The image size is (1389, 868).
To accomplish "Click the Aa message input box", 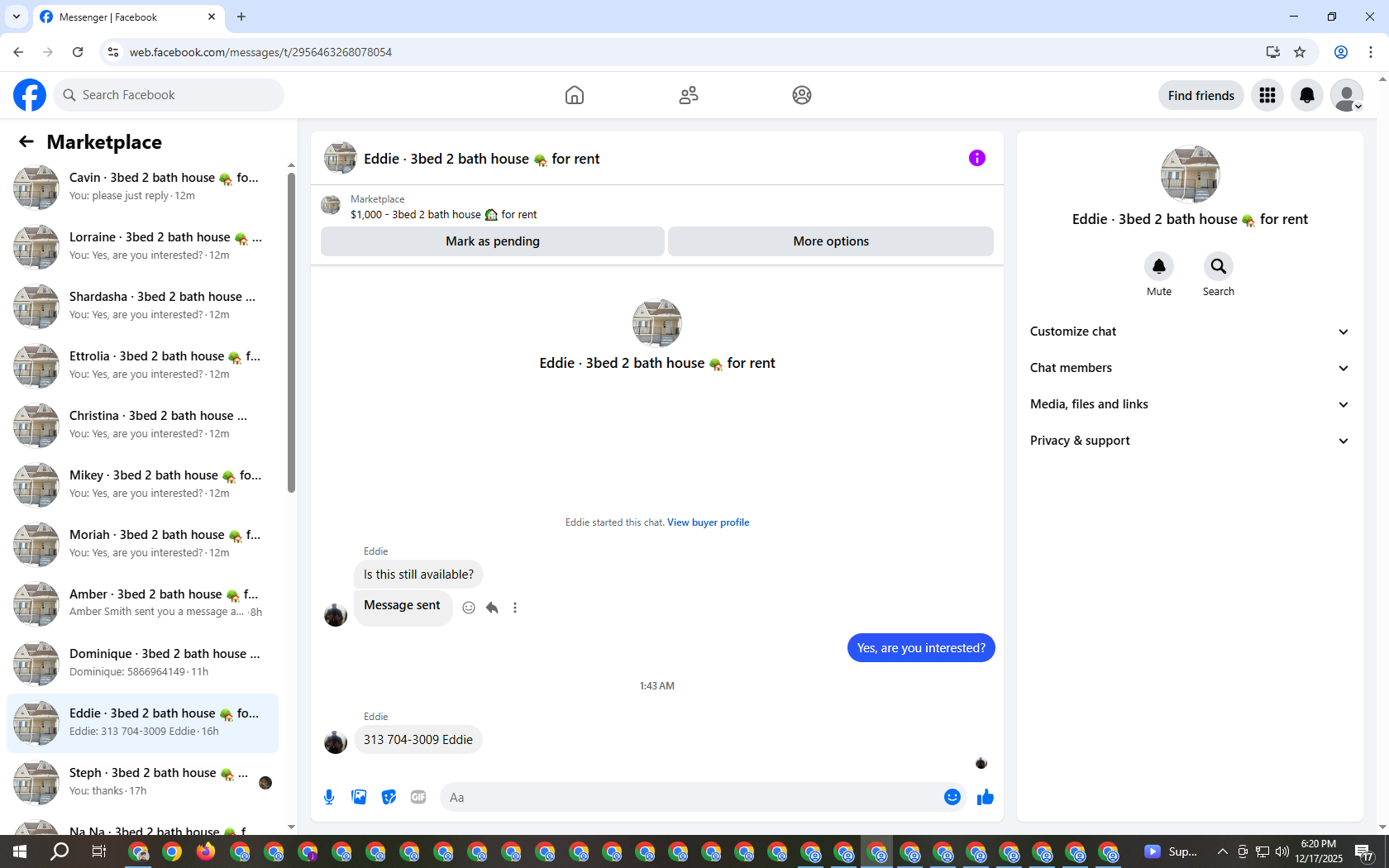I will tap(690, 797).
